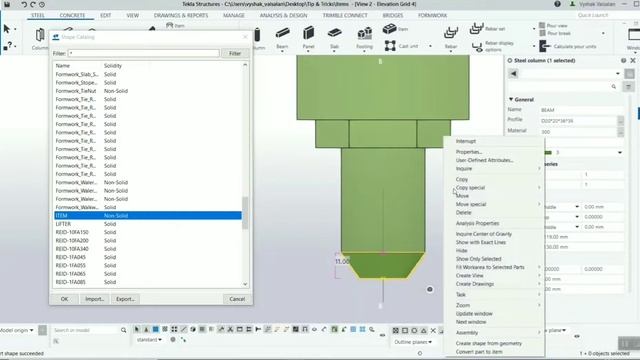
Task: Click OK in Shape Catalog dialog
Action: 64,299
